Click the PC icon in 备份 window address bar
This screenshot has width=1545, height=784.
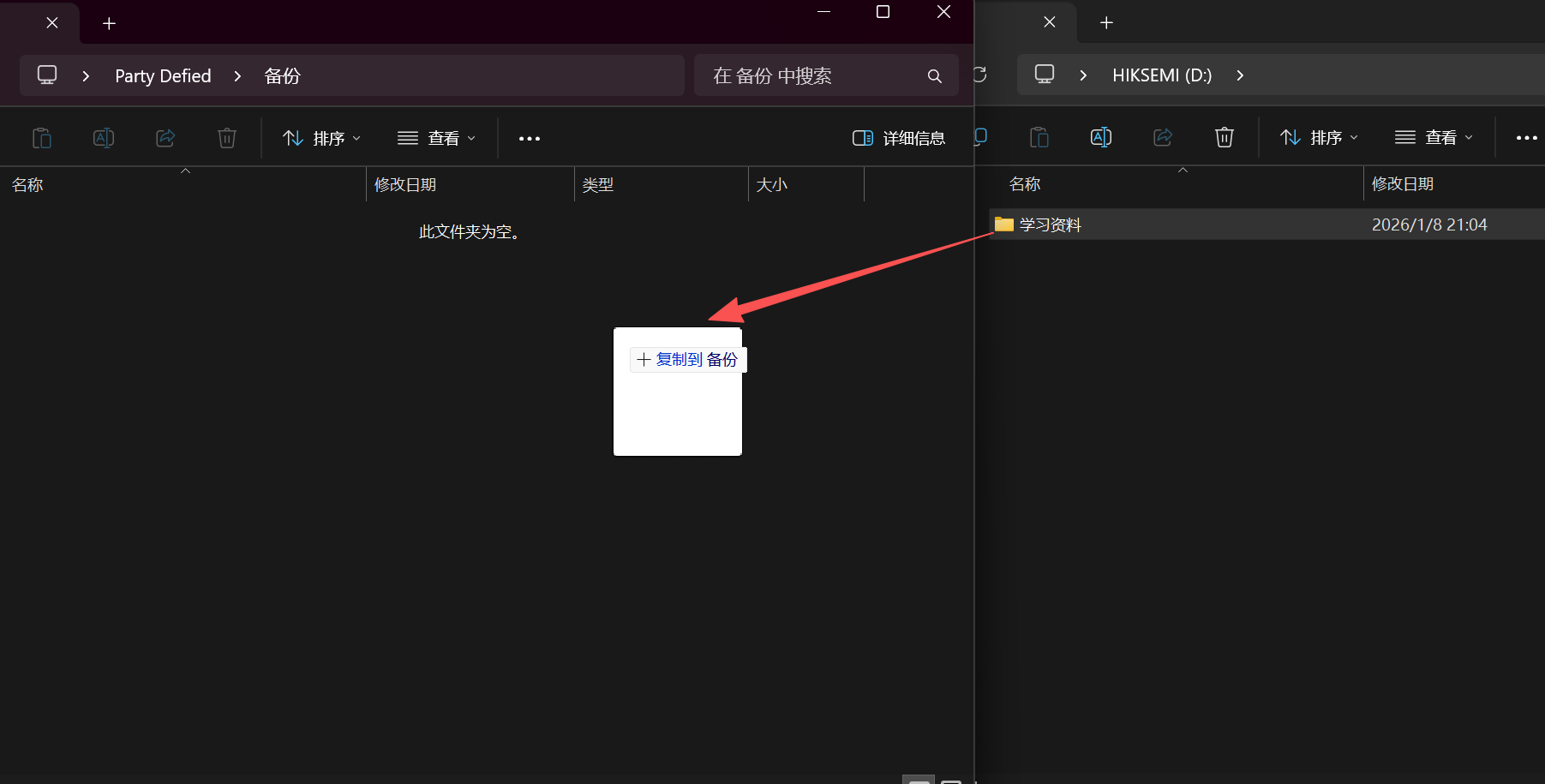point(47,75)
